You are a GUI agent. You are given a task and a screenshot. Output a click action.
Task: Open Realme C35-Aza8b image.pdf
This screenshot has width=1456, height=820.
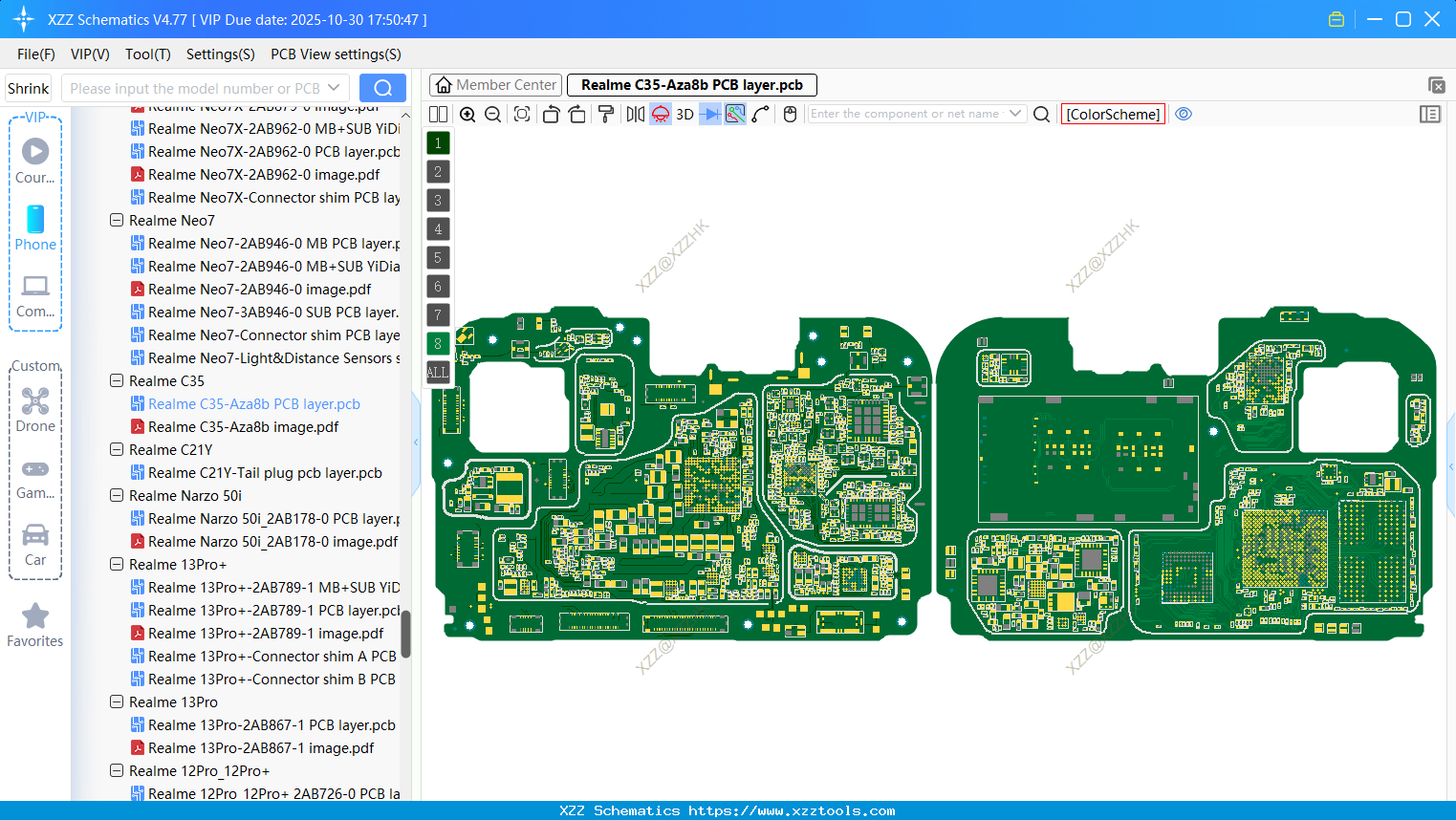point(243,427)
